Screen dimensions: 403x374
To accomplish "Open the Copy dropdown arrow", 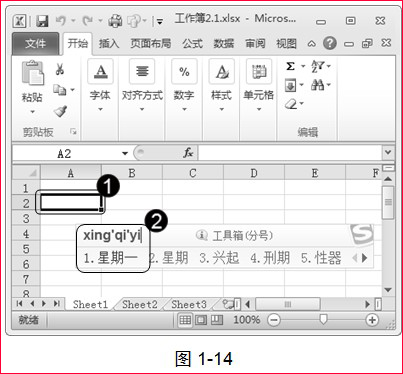I will [72, 90].
